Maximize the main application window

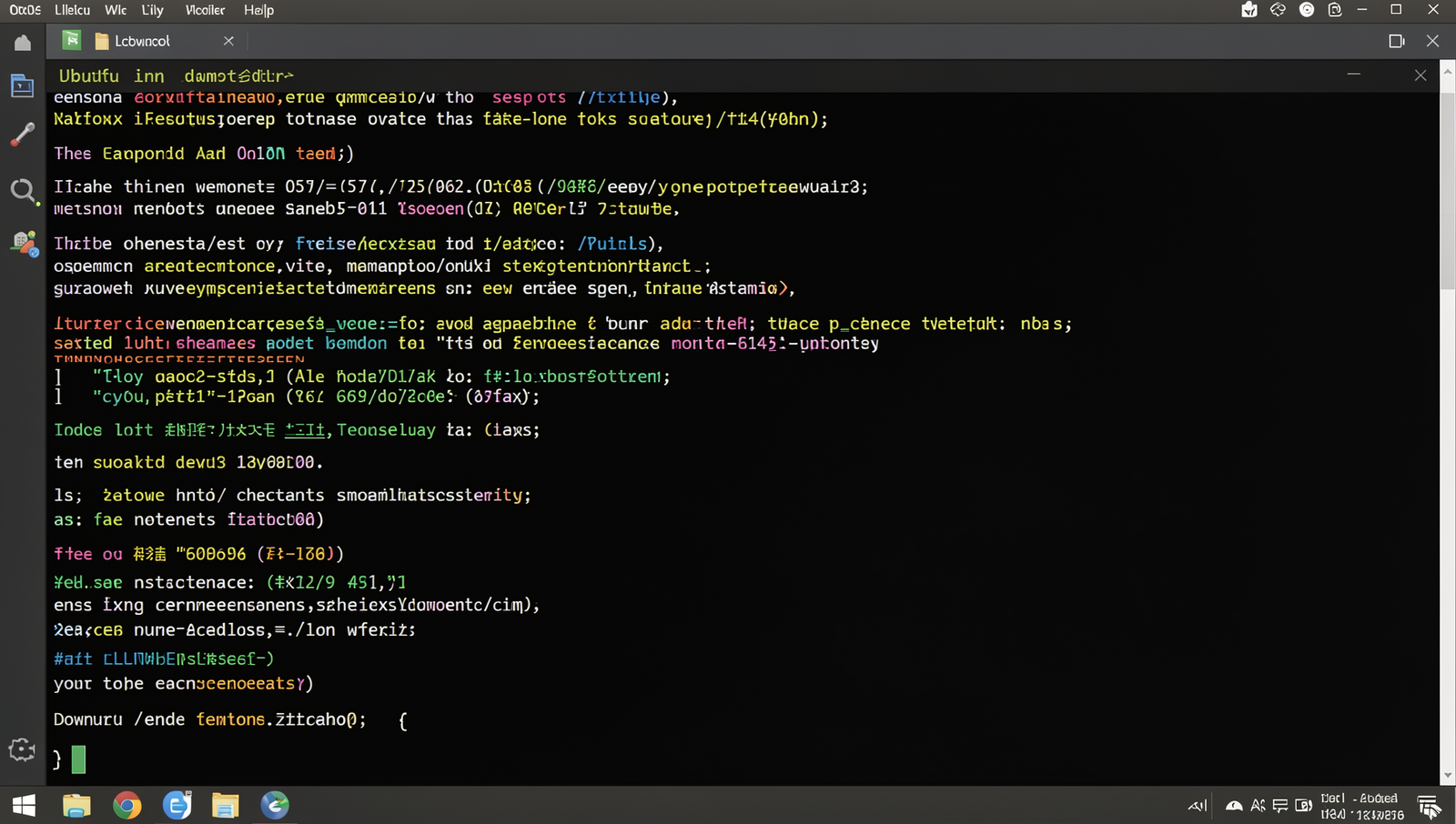coord(1396,10)
